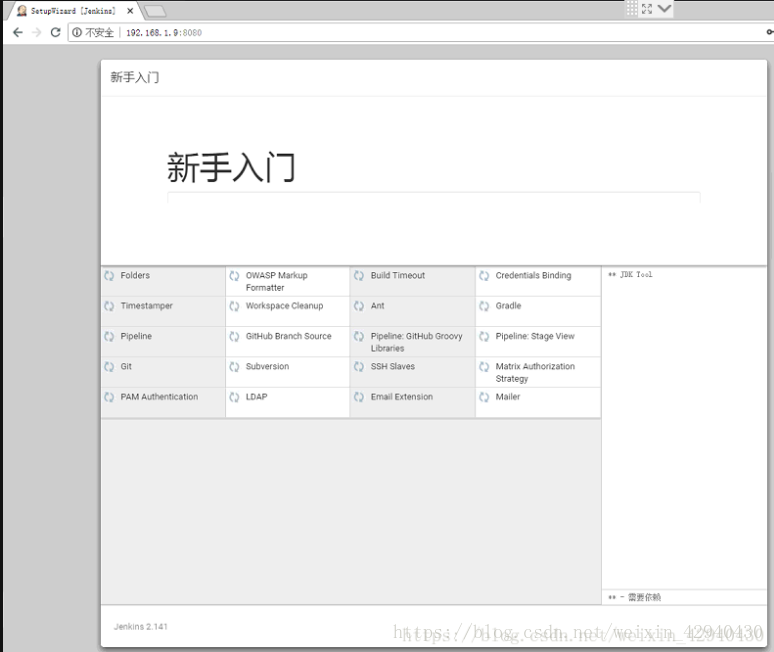774x652 pixels.
Task: Click the browser forward arrow
Action: click(37, 33)
